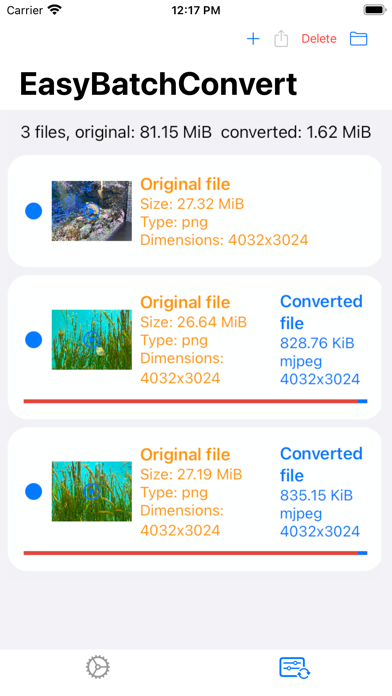
Task: Open the folder browse icon
Action: coord(358,39)
